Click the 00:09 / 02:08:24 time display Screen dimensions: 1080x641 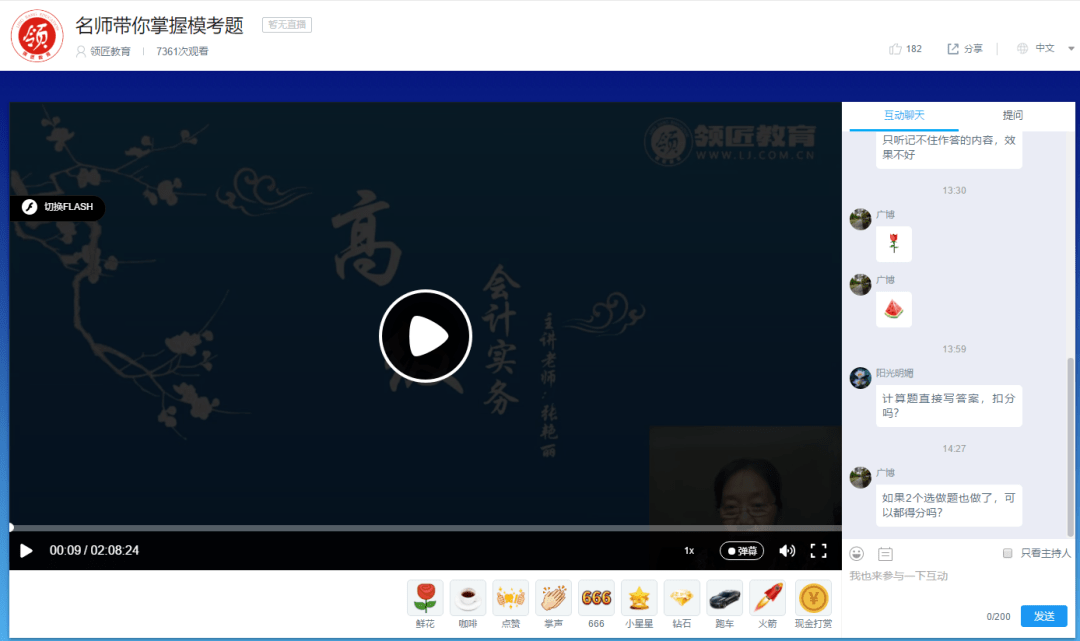[94, 551]
